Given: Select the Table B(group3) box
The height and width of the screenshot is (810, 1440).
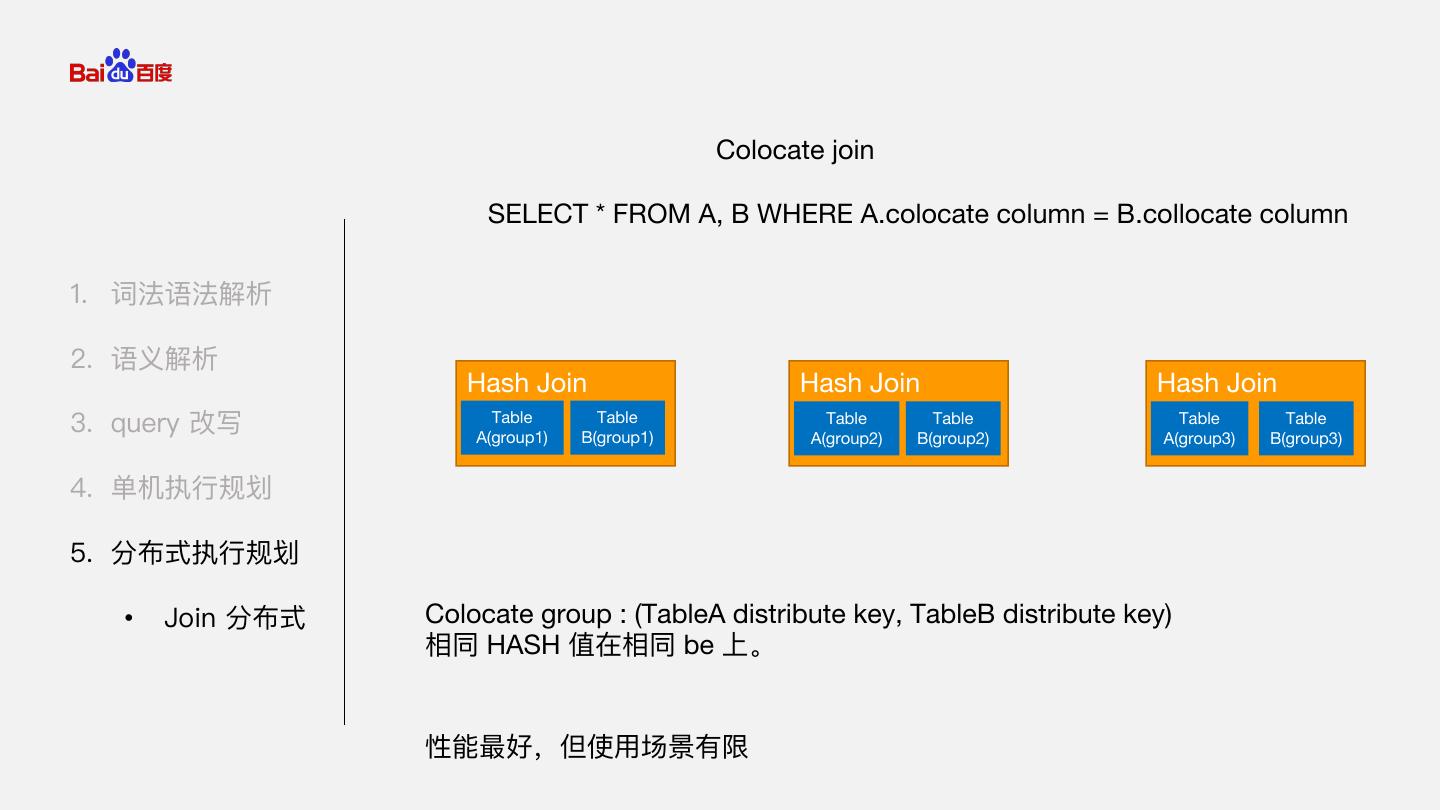Looking at the screenshot, I should pyautogui.click(x=1306, y=428).
